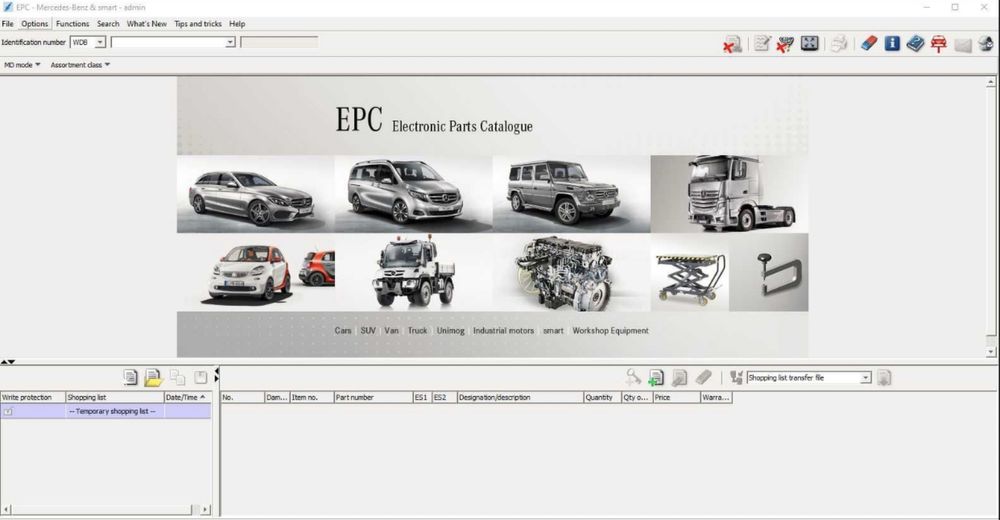Image resolution: width=1000 pixels, height=520 pixels.
Task: Open the MD mode dropdown
Action: tap(22, 64)
